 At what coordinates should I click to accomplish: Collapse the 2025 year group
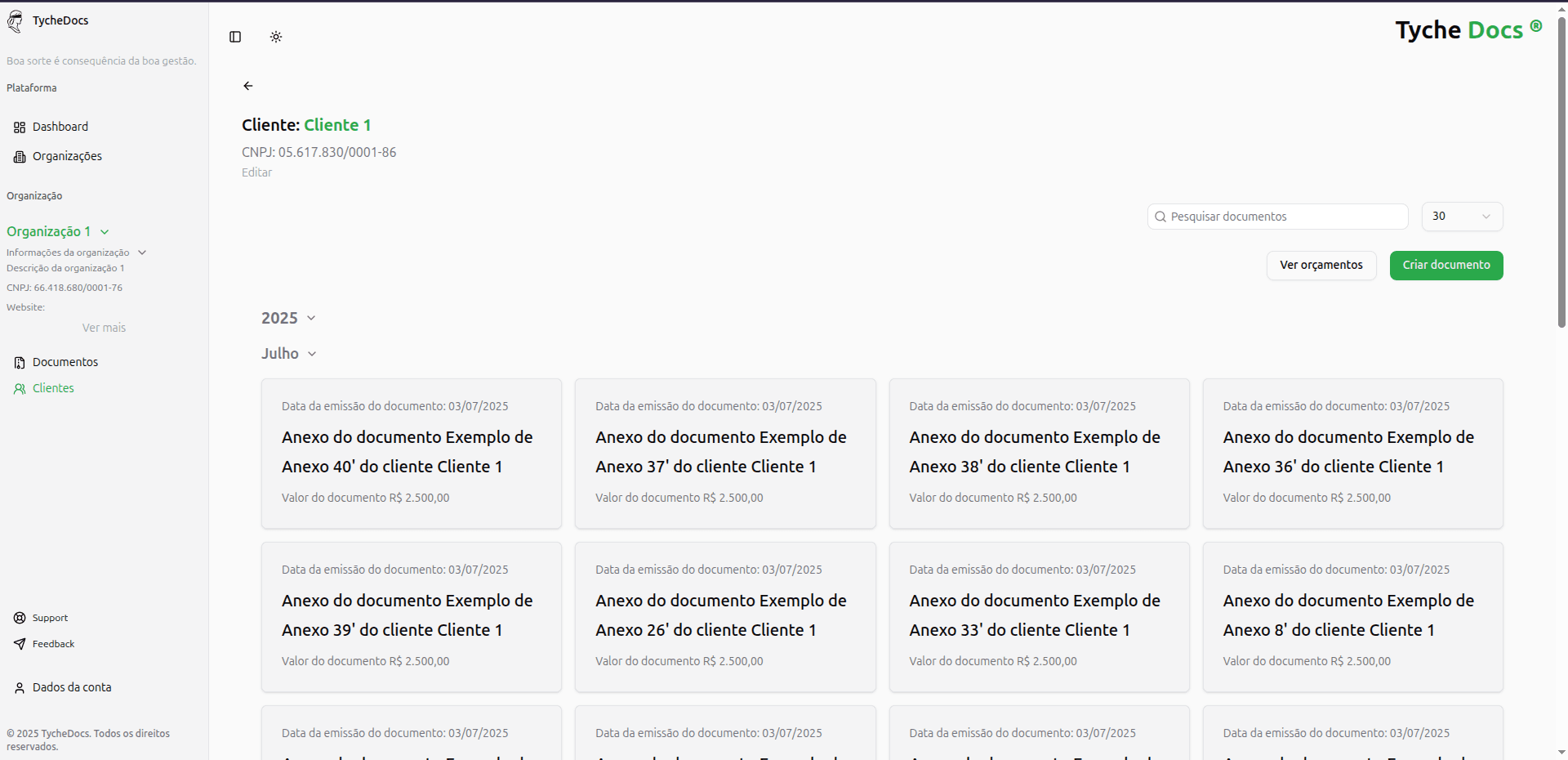pyautogui.click(x=311, y=318)
